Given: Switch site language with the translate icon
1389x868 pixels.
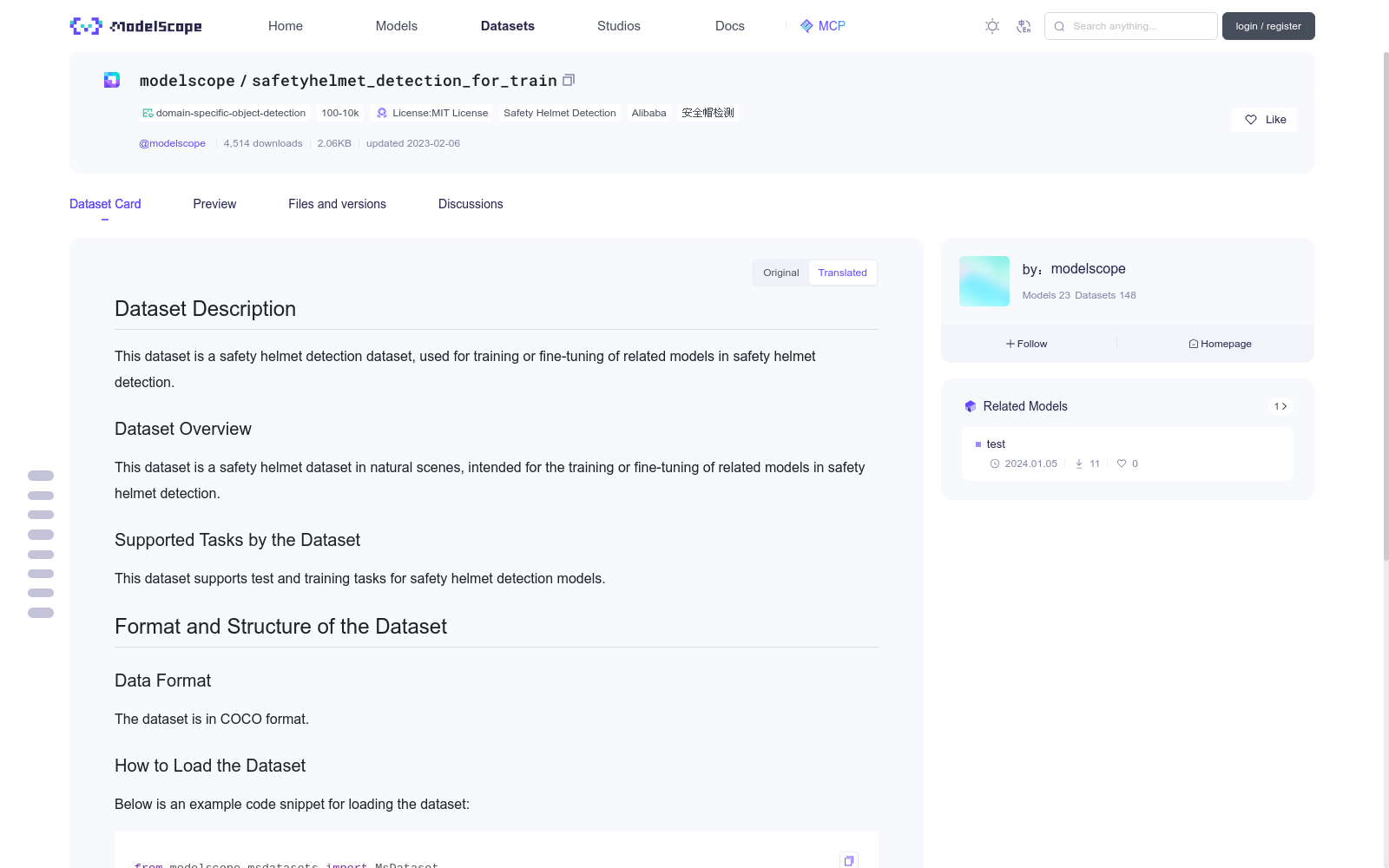Looking at the screenshot, I should [1024, 26].
